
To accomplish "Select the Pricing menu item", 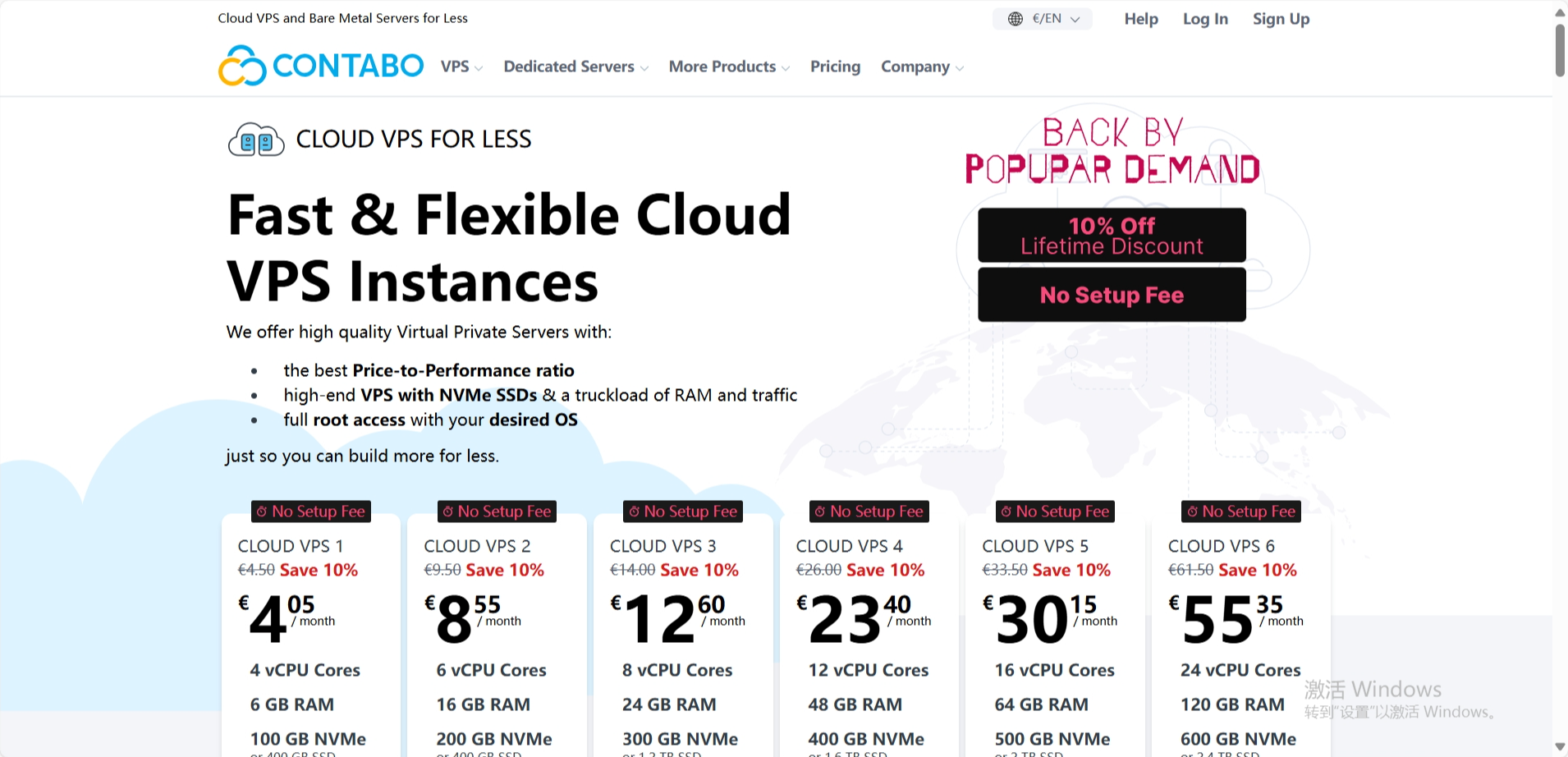I will (x=835, y=67).
